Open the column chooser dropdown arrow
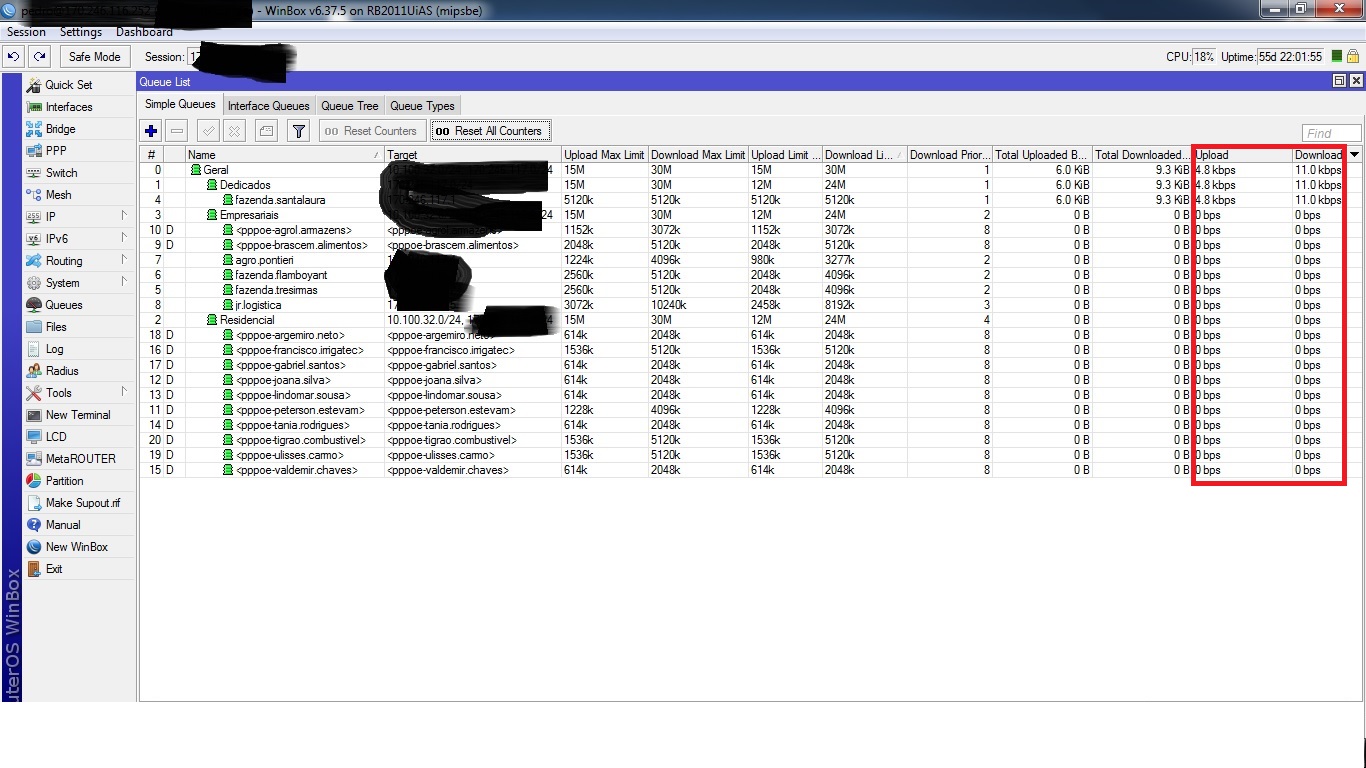Screen dimensions: 1366x768 [x=1355, y=155]
